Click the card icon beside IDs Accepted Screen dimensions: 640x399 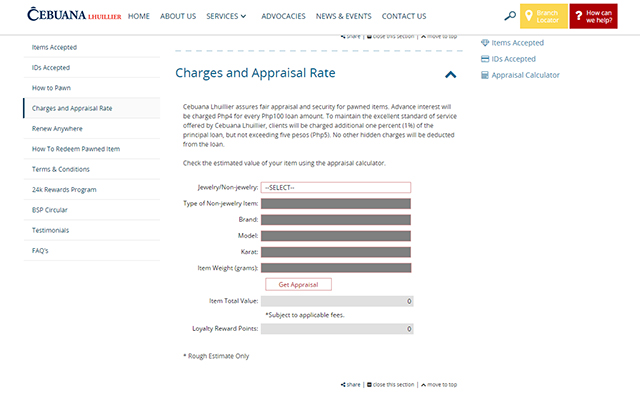click(485, 59)
